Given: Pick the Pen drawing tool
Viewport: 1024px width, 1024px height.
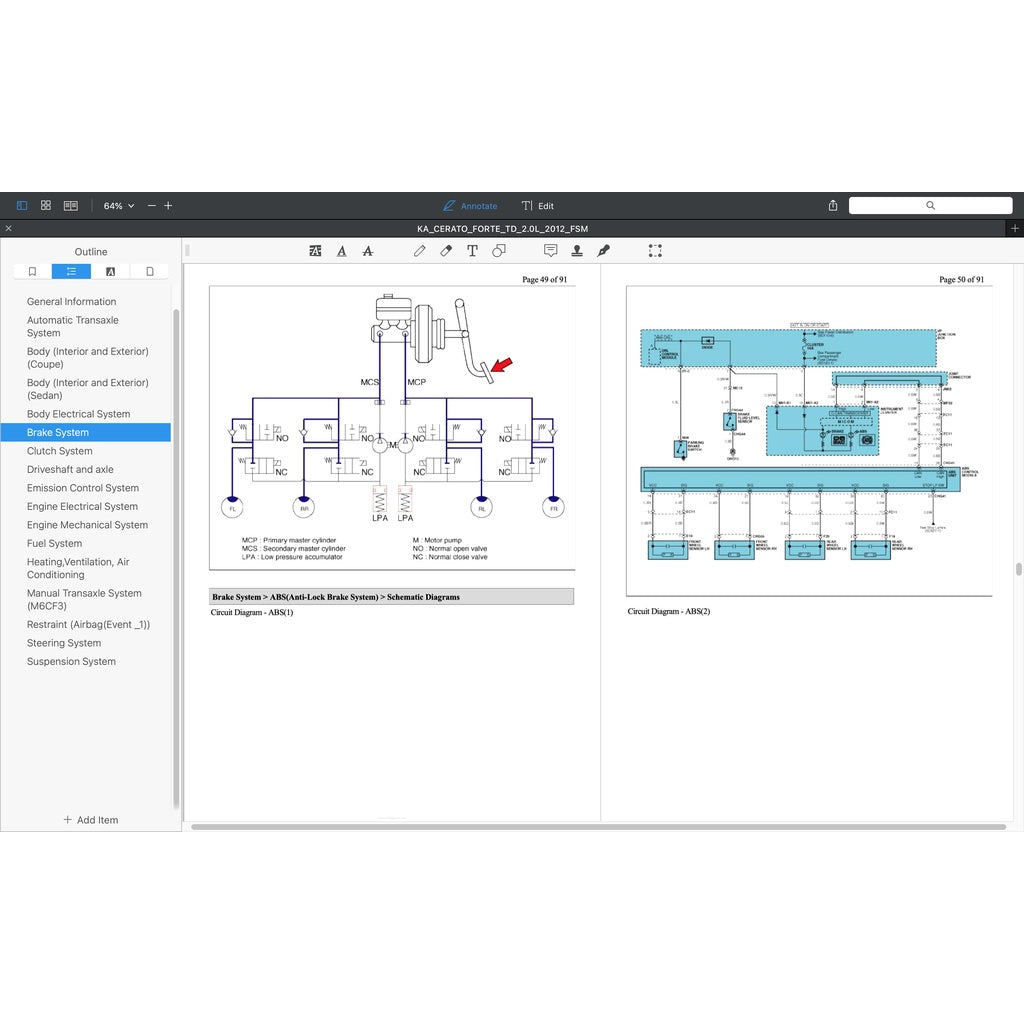Looking at the screenshot, I should (x=420, y=251).
